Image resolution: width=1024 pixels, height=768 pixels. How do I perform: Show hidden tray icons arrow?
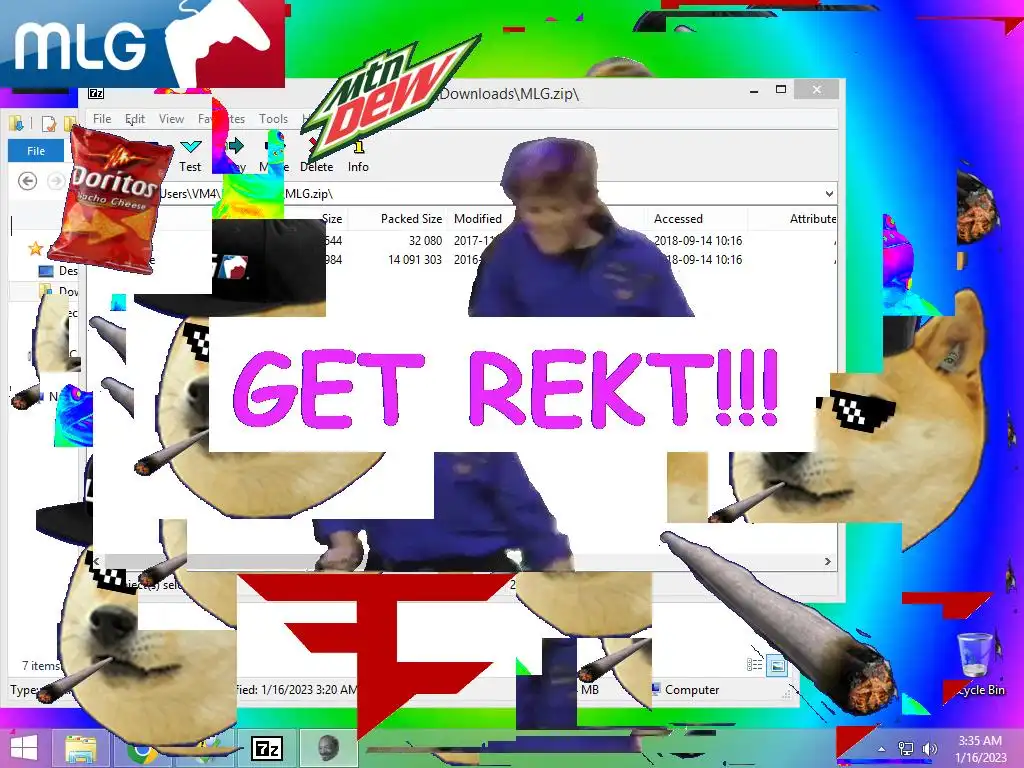coord(882,749)
